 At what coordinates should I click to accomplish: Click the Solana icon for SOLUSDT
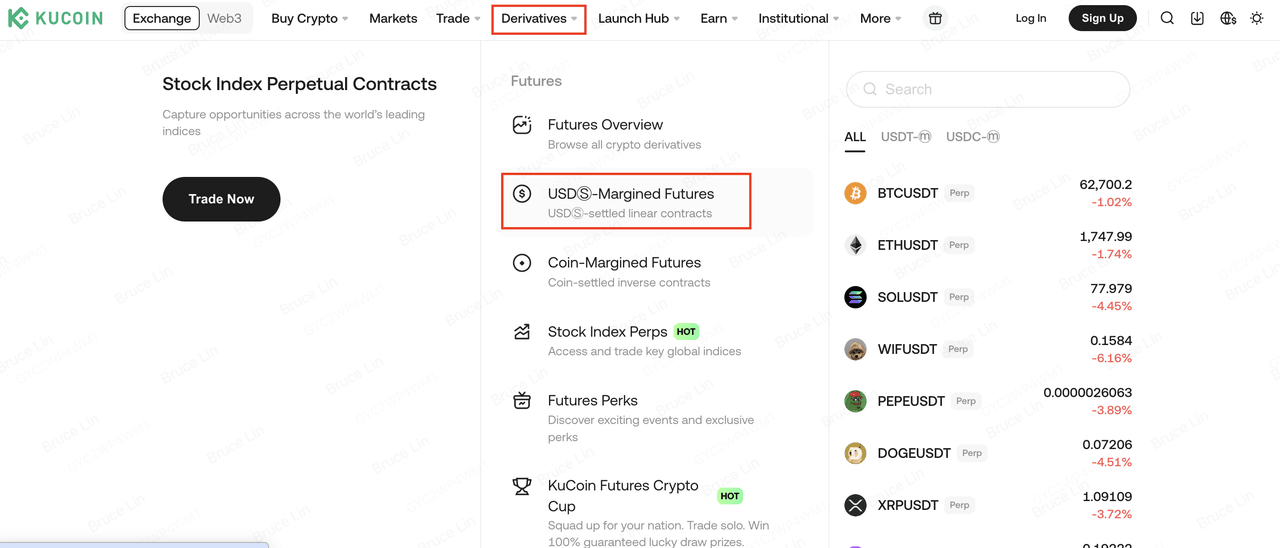point(855,297)
